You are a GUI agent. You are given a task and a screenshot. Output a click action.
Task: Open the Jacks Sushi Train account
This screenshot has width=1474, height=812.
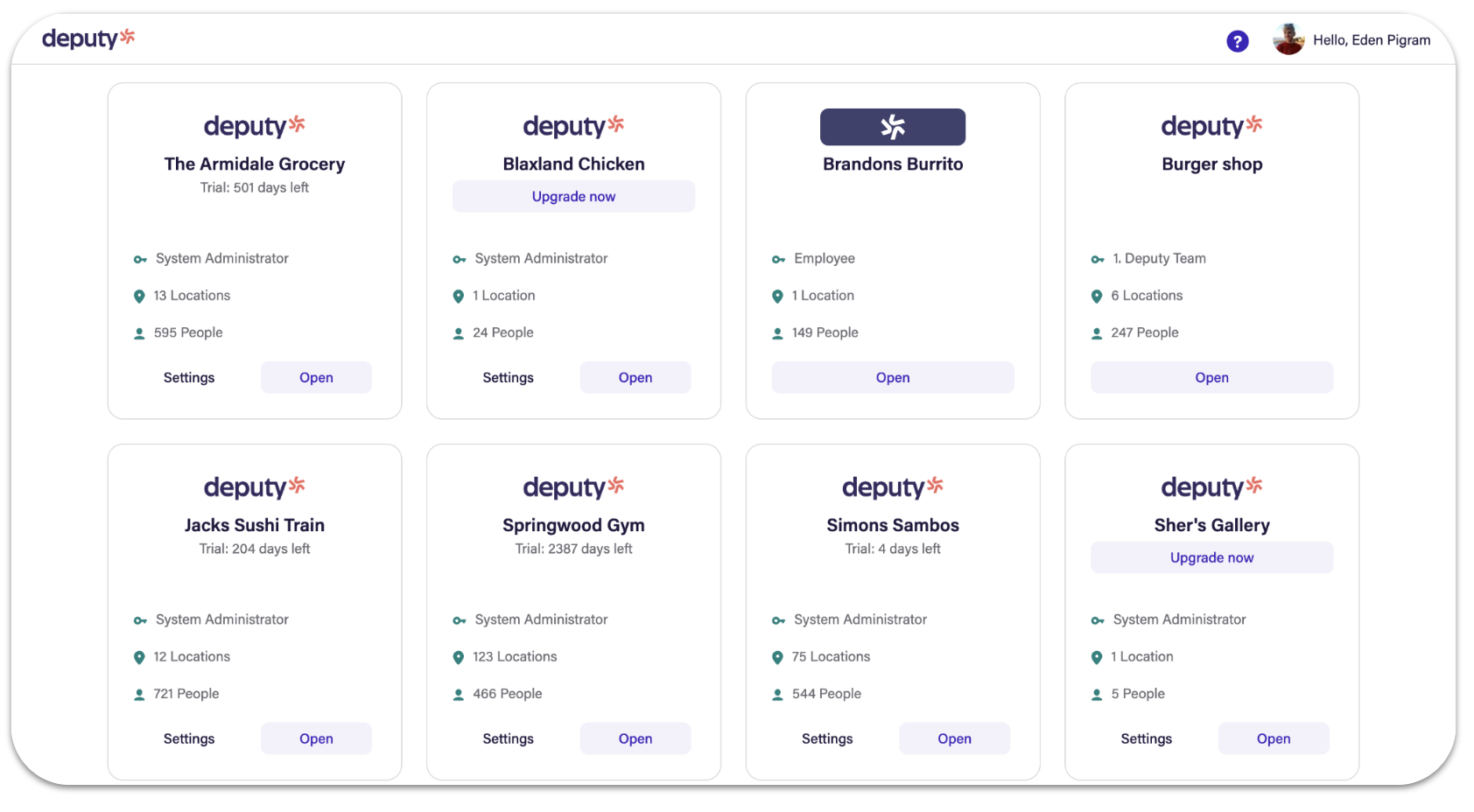coord(316,738)
